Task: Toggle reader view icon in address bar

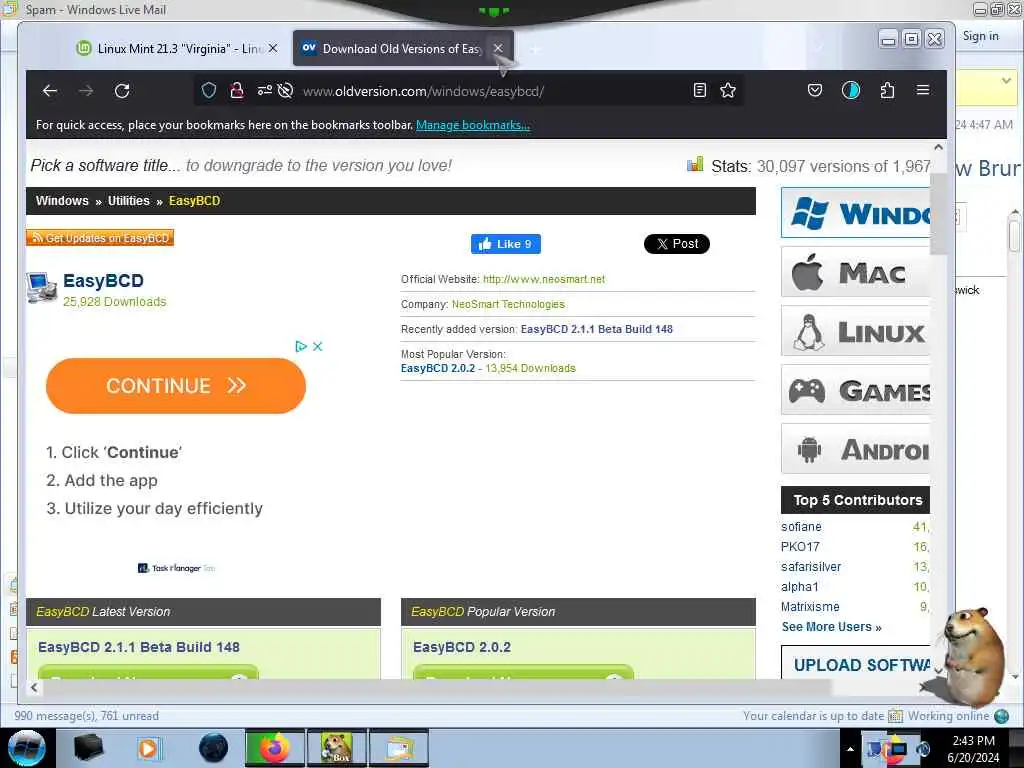Action: 699,90
